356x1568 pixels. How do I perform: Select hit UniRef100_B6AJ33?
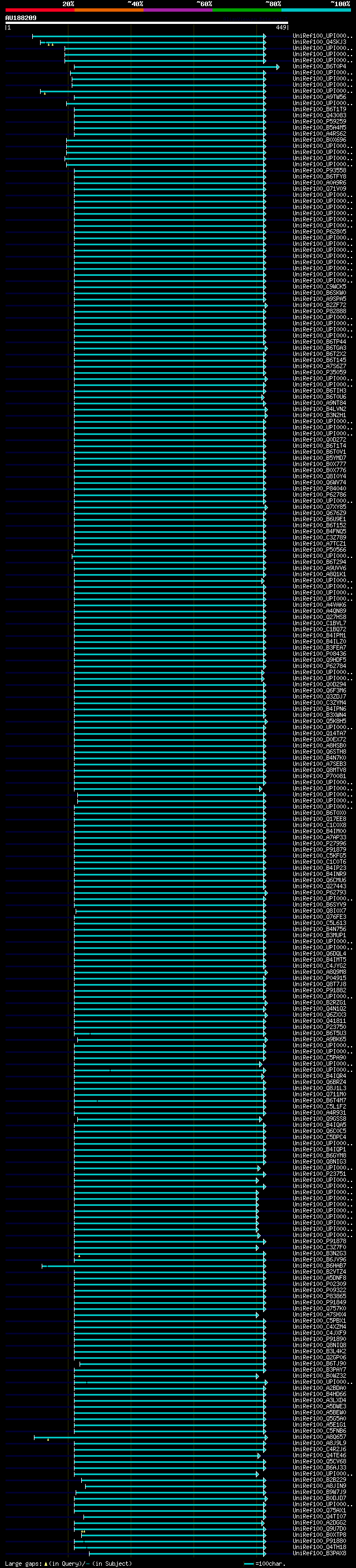[x=319, y=1467]
